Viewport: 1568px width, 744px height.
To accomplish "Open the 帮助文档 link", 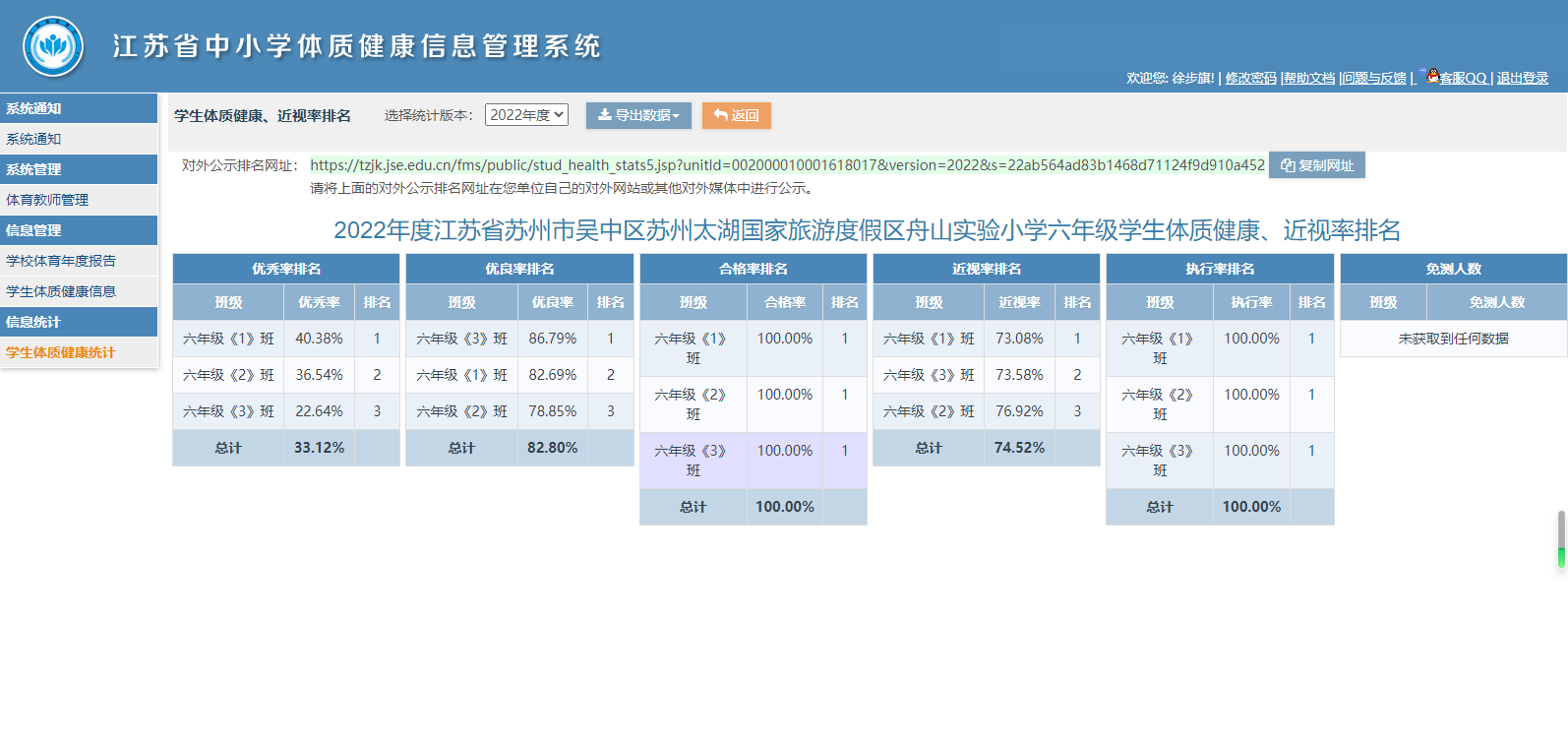I will coord(1309,78).
